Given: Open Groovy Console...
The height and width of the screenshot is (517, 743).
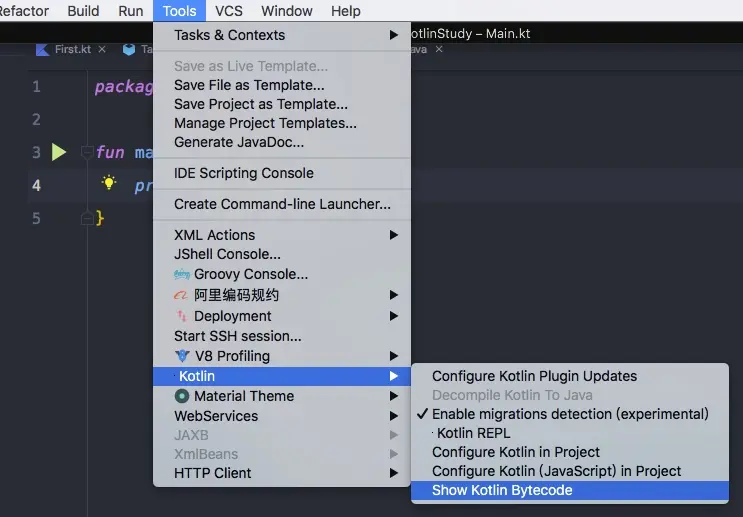Looking at the screenshot, I should click(x=282, y=274).
